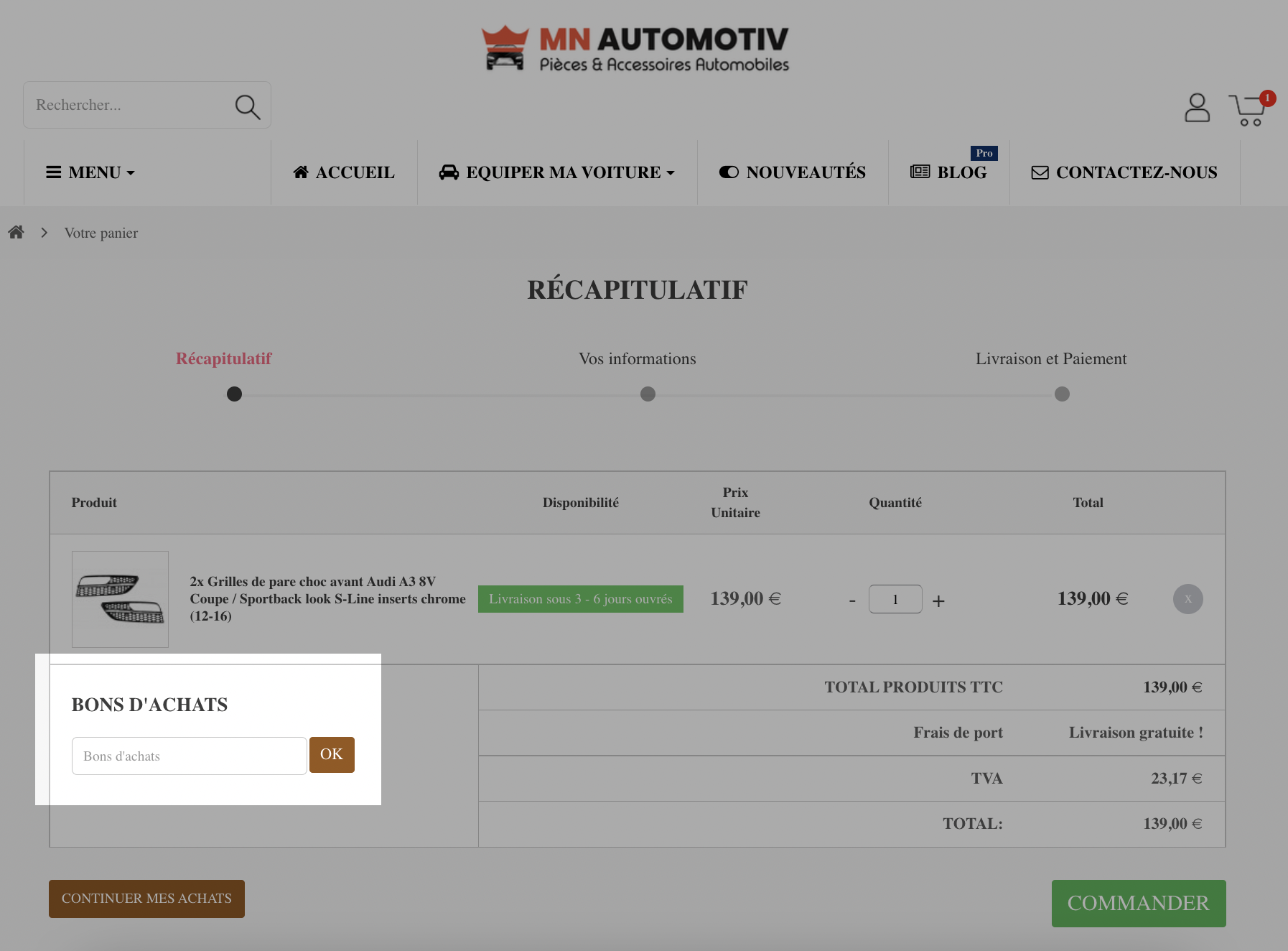
Task: Click the Livraison gratuite ! text
Action: coord(1136,733)
